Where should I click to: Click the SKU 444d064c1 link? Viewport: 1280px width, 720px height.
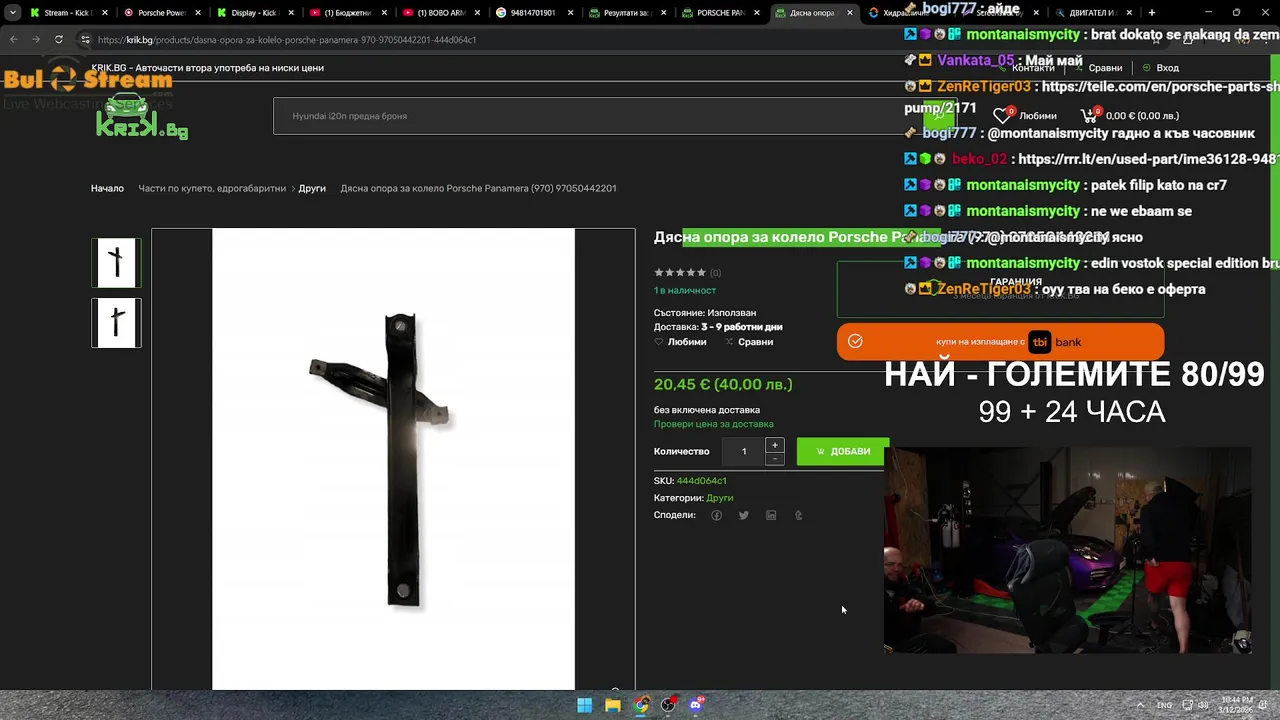click(x=701, y=481)
